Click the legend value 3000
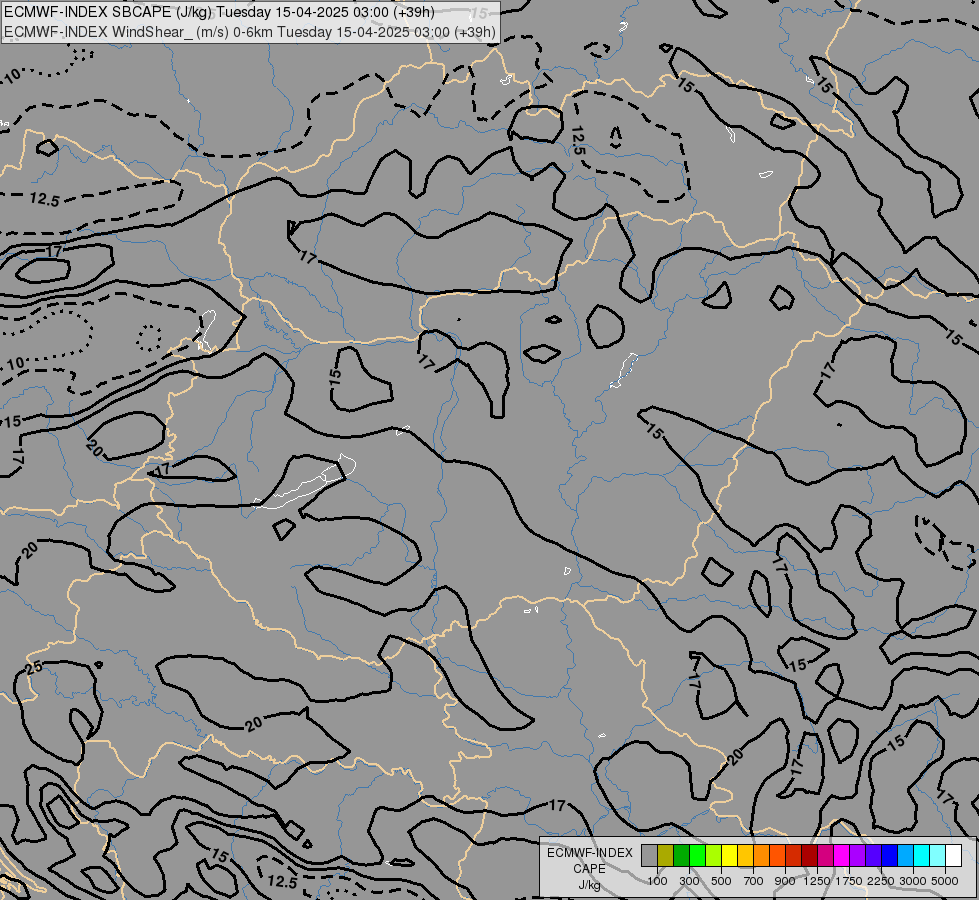The height and width of the screenshot is (900, 979). (x=913, y=881)
